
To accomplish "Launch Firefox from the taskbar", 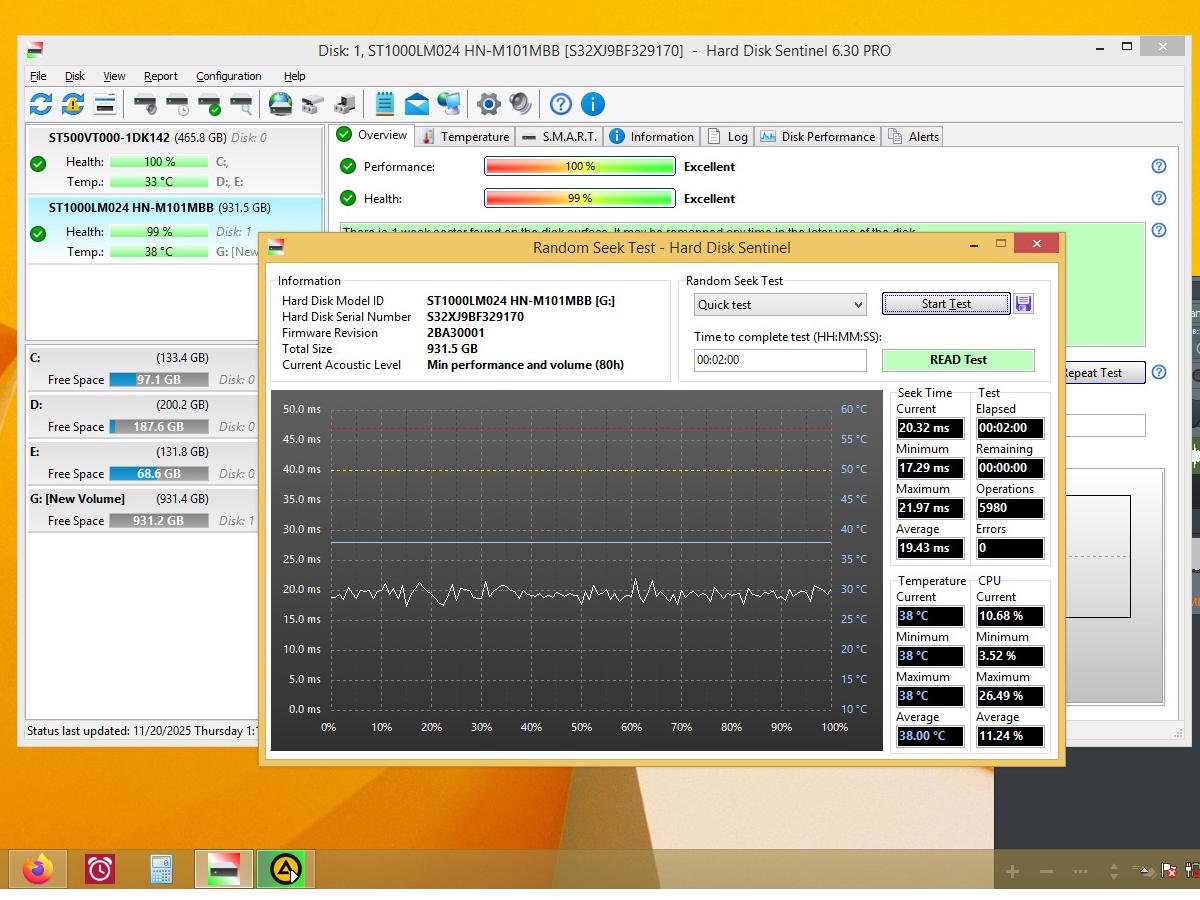I will [x=38, y=869].
